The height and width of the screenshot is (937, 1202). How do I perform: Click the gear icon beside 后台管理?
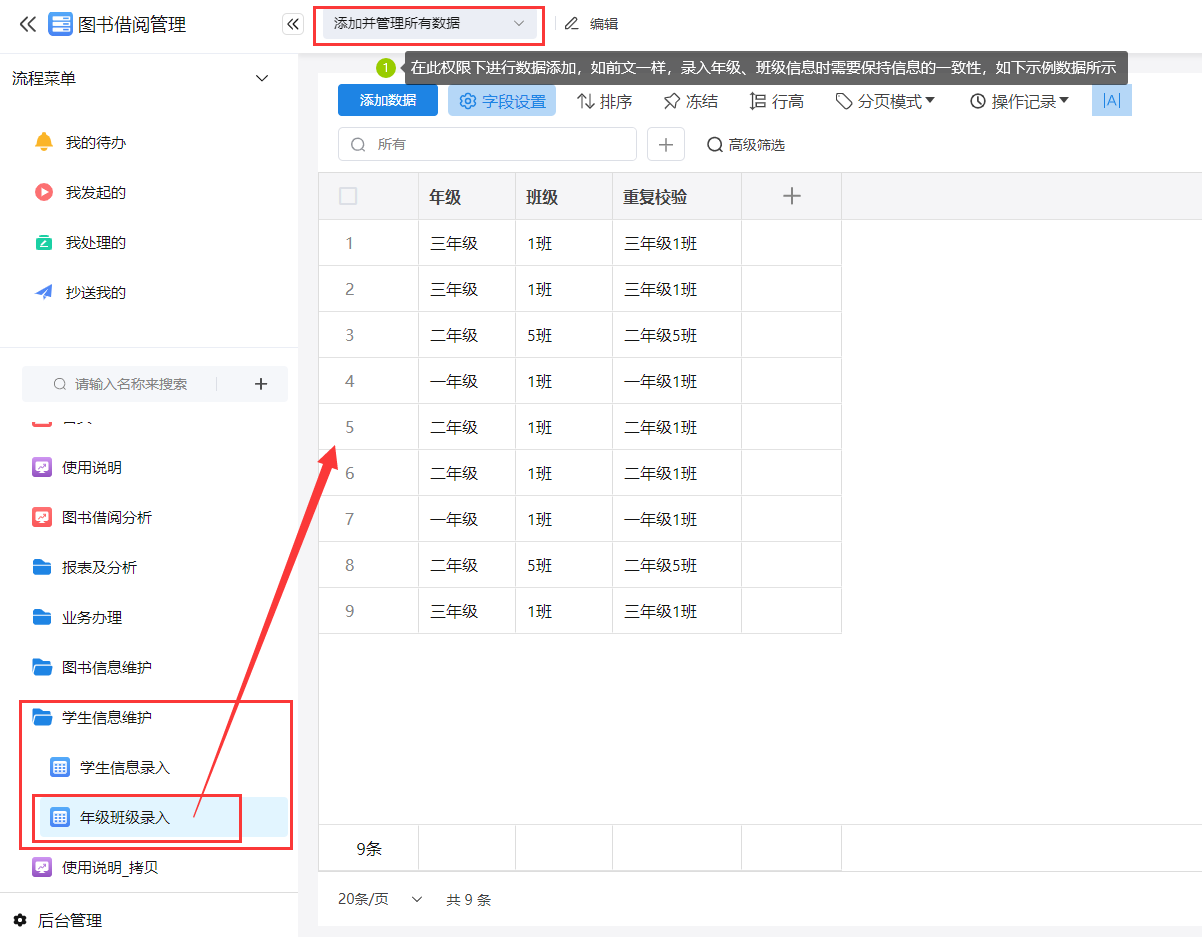20,920
